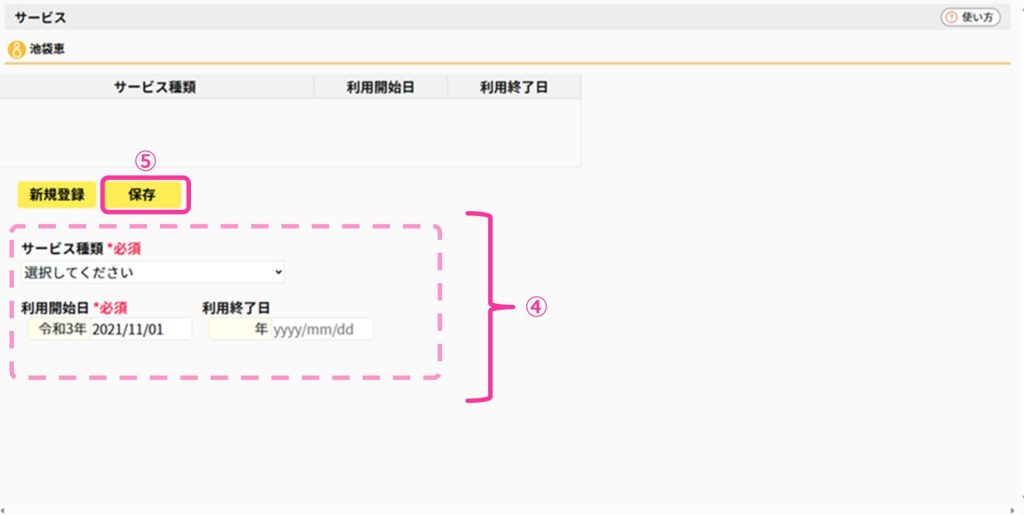Viewport: 1024px width, 515px height.
Task: Click the circled number 5 annotation marker
Action: click(145, 161)
